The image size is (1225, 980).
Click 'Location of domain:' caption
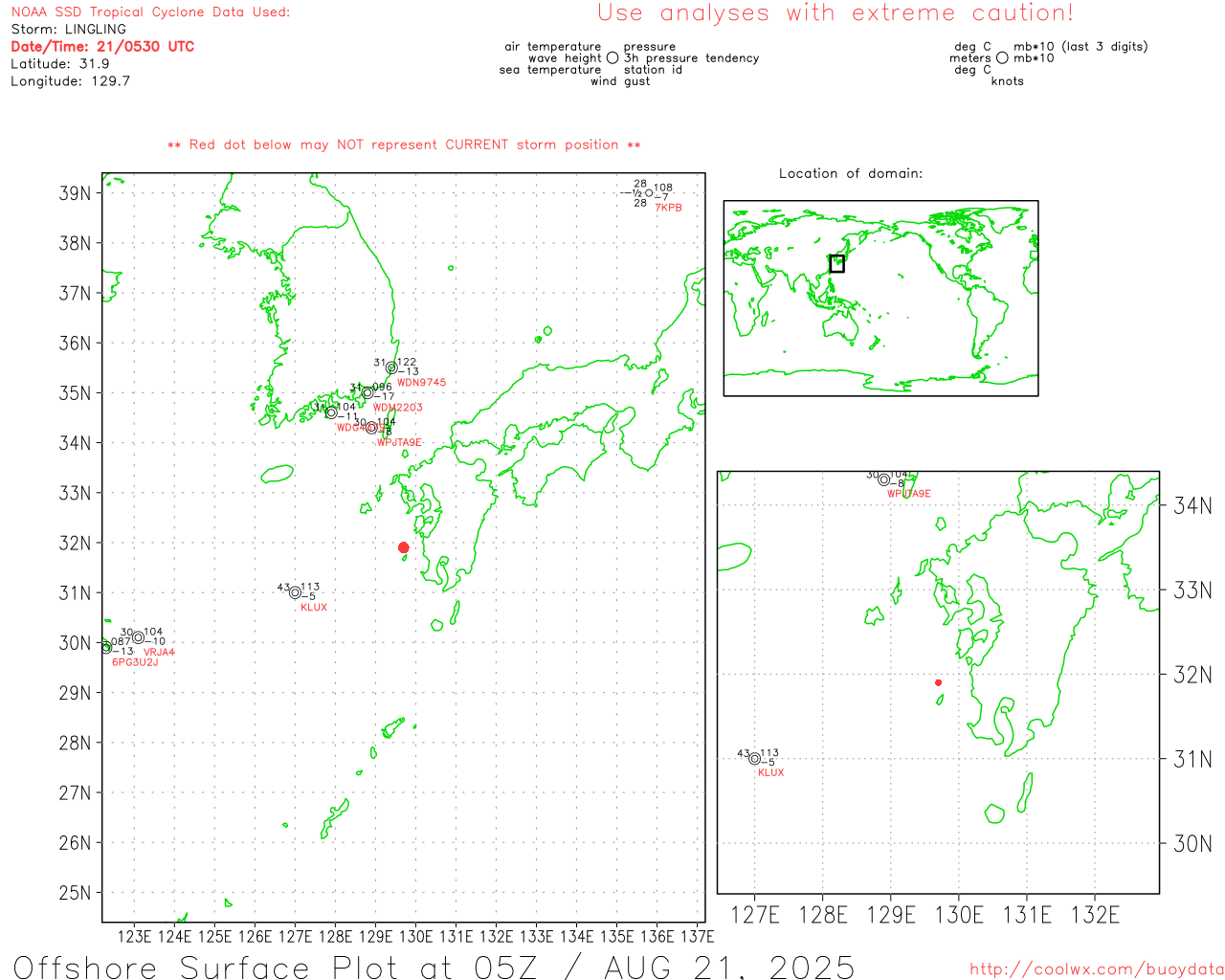click(851, 173)
